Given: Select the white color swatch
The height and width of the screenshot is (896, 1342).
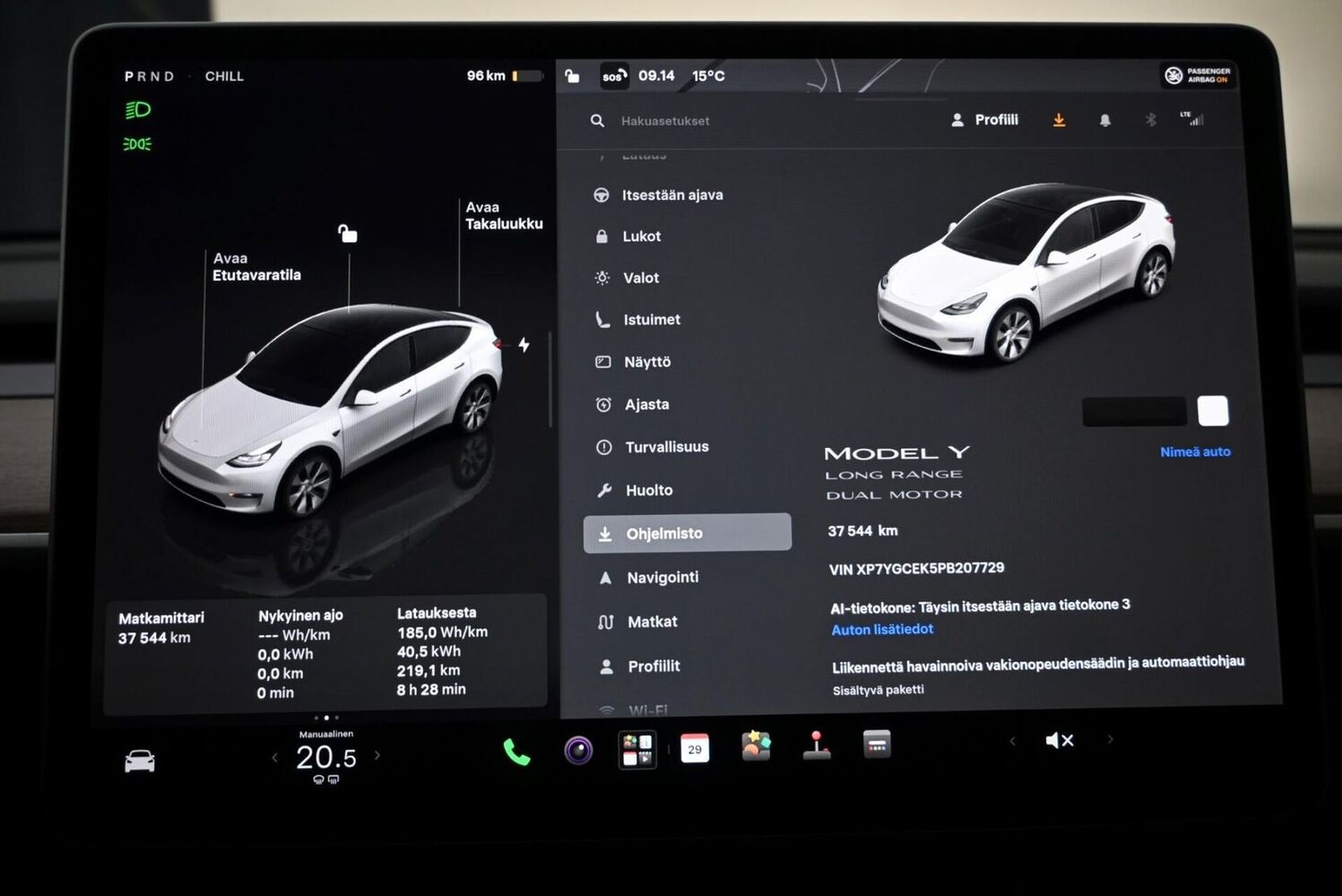Looking at the screenshot, I should pos(1213,410).
